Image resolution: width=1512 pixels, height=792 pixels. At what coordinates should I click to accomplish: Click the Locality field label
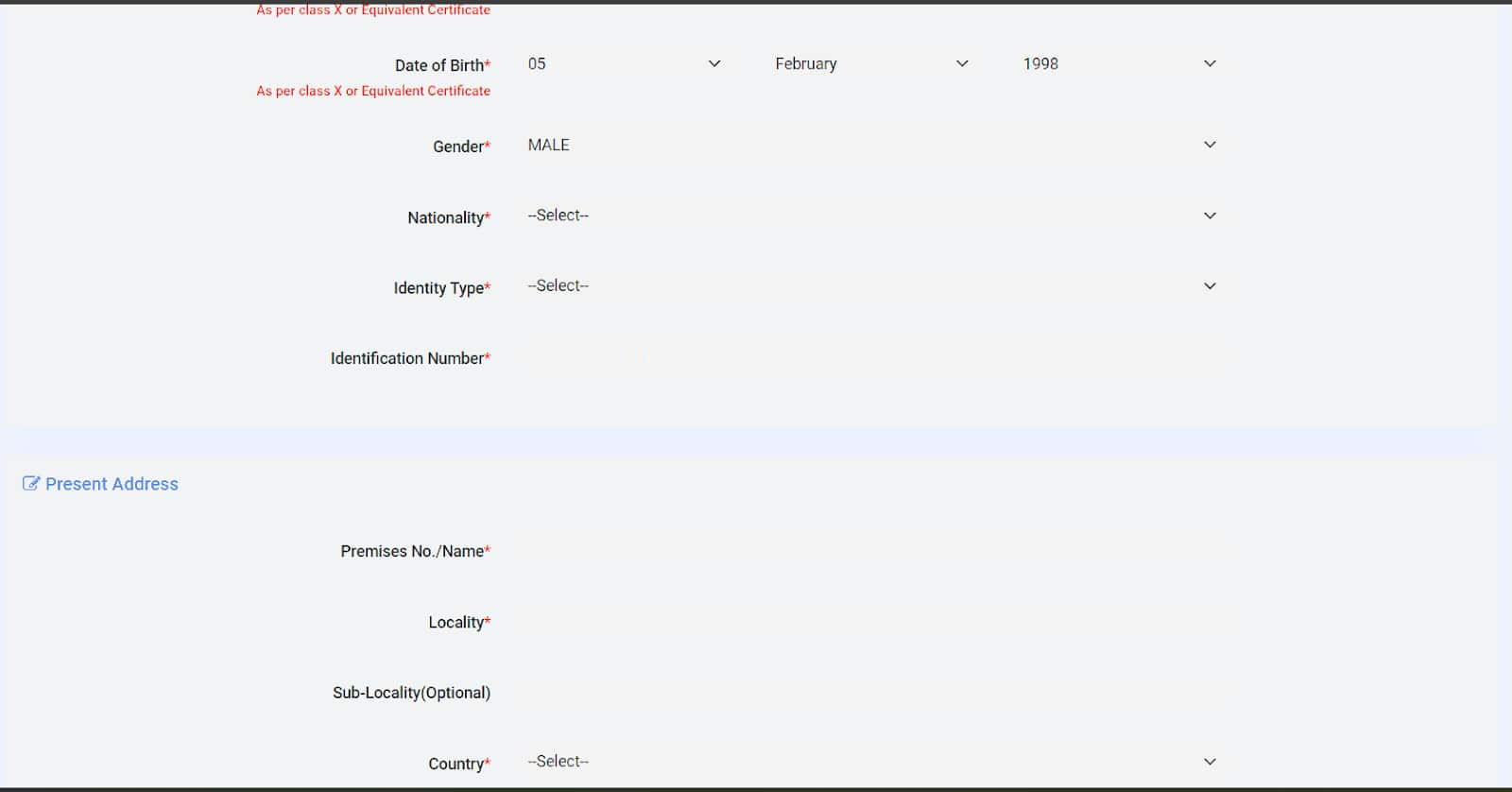(x=459, y=622)
